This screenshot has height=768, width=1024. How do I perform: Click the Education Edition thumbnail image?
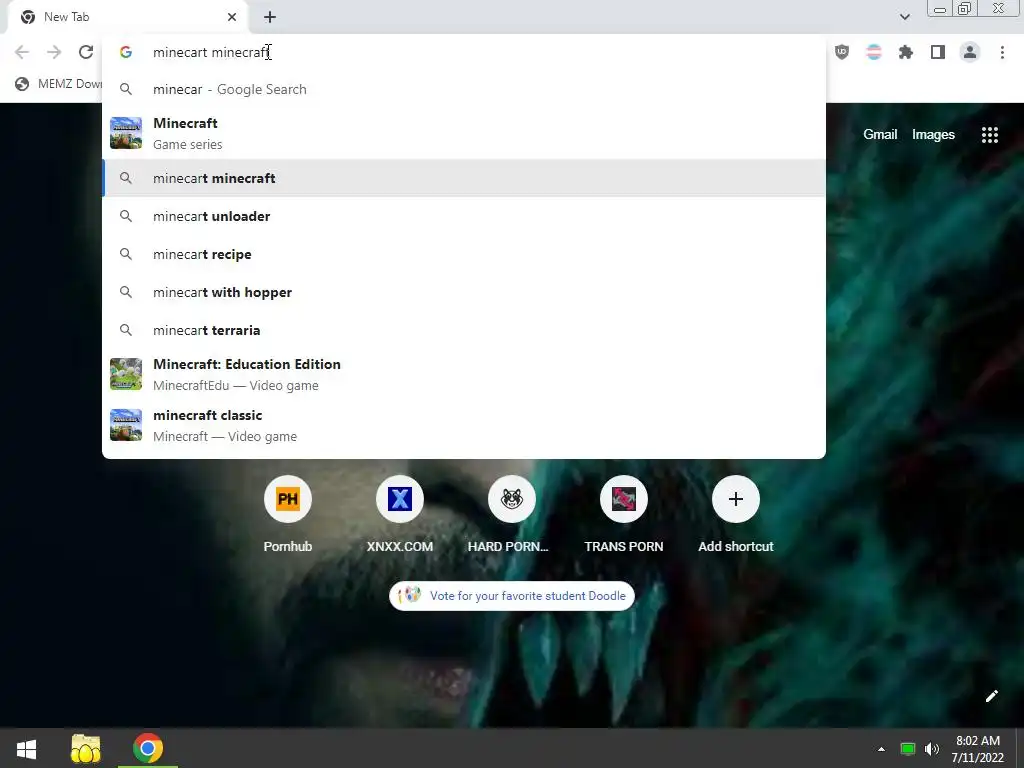click(126, 374)
